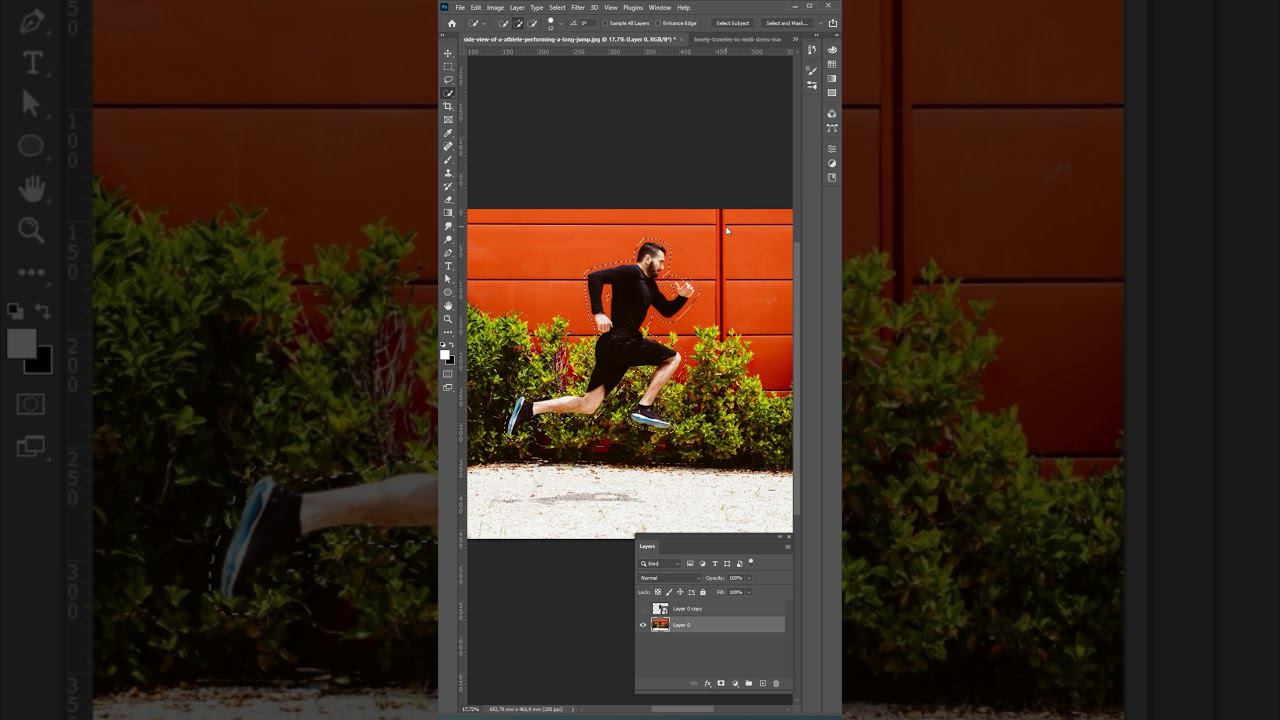Screen dimensions: 1280x720
Task: Create a new layer
Action: pos(762,684)
